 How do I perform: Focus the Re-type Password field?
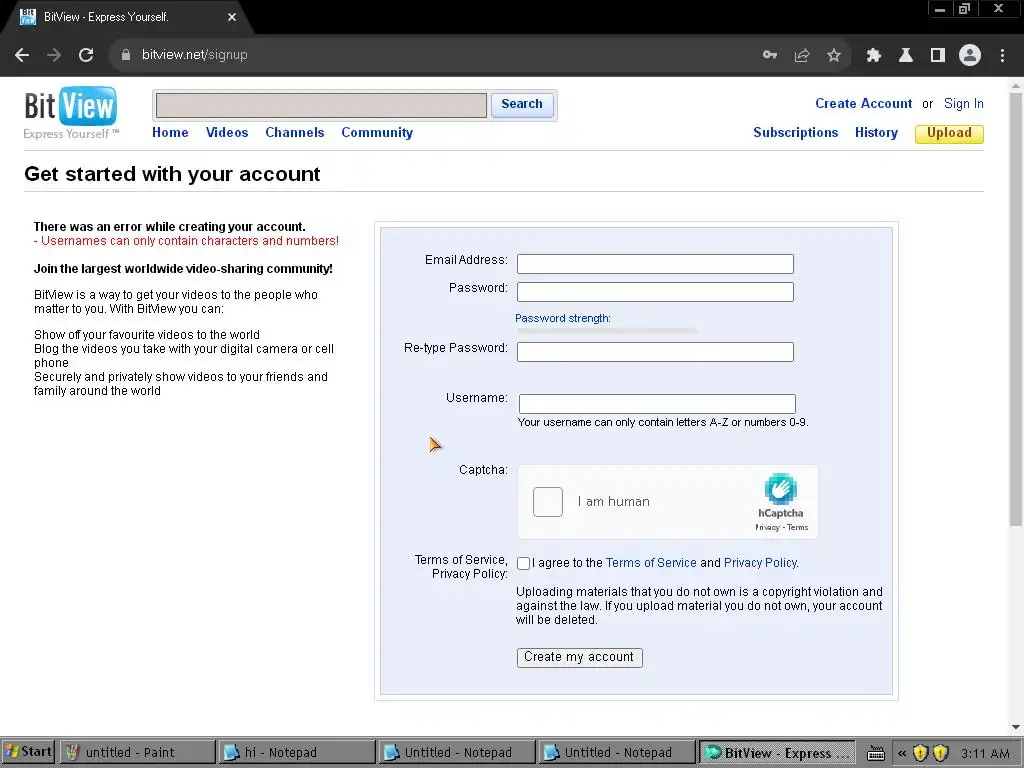tap(655, 352)
